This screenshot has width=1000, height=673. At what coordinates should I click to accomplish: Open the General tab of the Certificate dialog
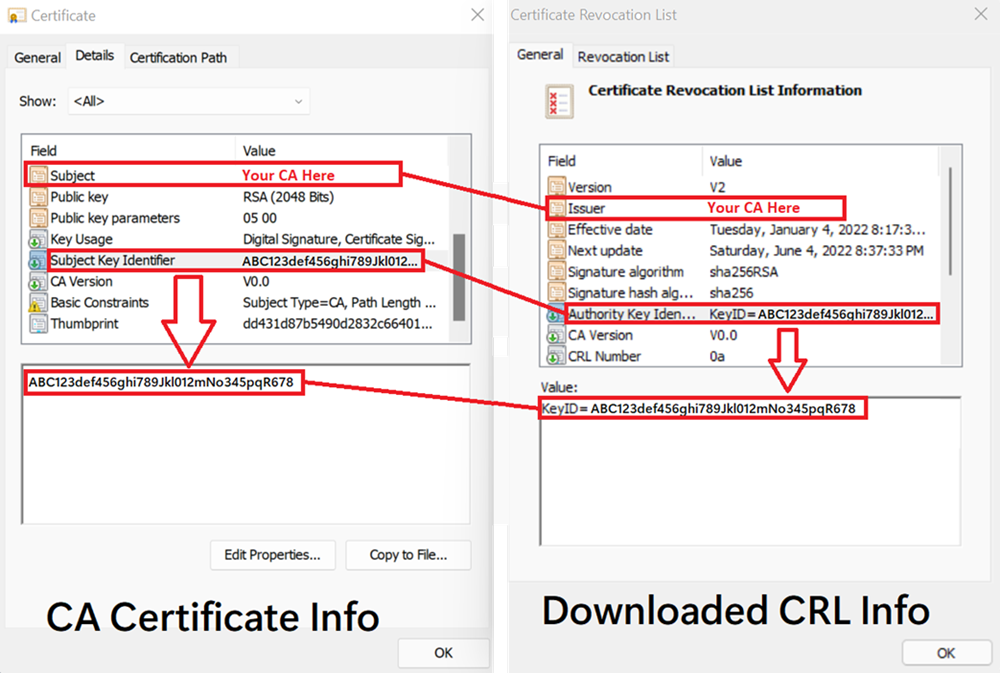click(x=36, y=57)
